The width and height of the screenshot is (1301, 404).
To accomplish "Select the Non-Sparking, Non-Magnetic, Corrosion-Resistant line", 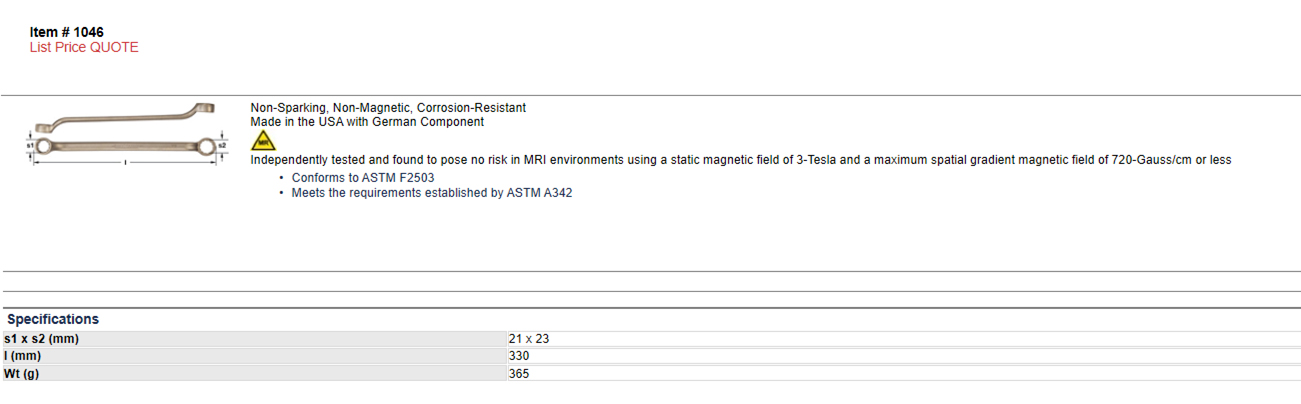I will coord(388,107).
